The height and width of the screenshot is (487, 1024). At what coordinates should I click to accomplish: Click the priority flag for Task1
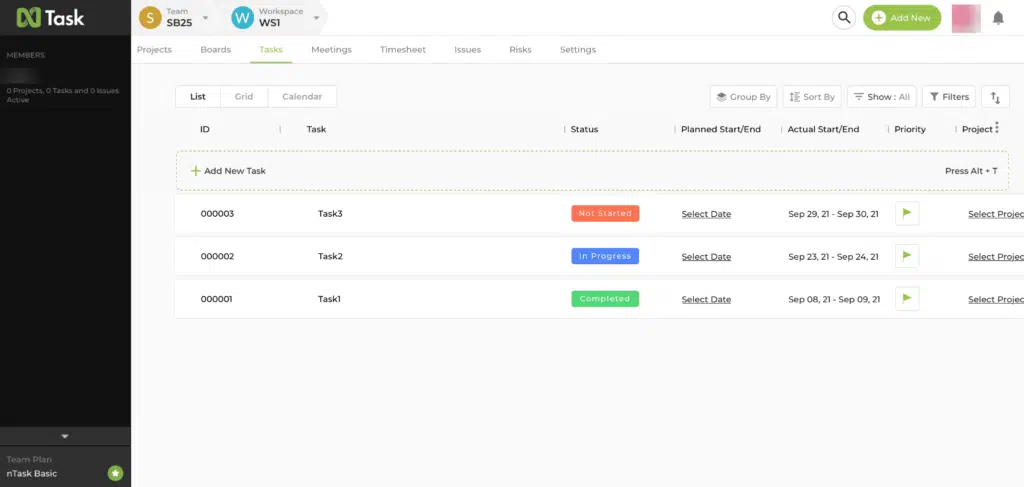(x=907, y=298)
